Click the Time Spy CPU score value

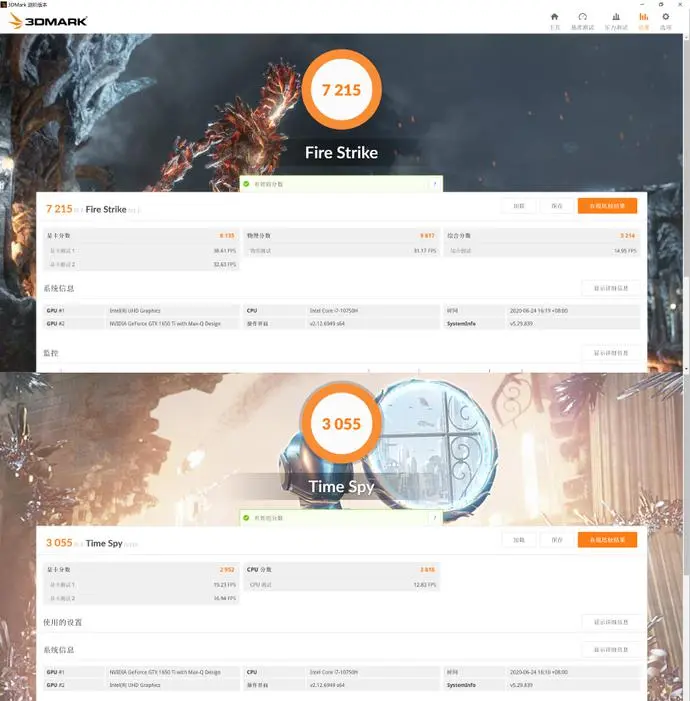click(x=427, y=570)
